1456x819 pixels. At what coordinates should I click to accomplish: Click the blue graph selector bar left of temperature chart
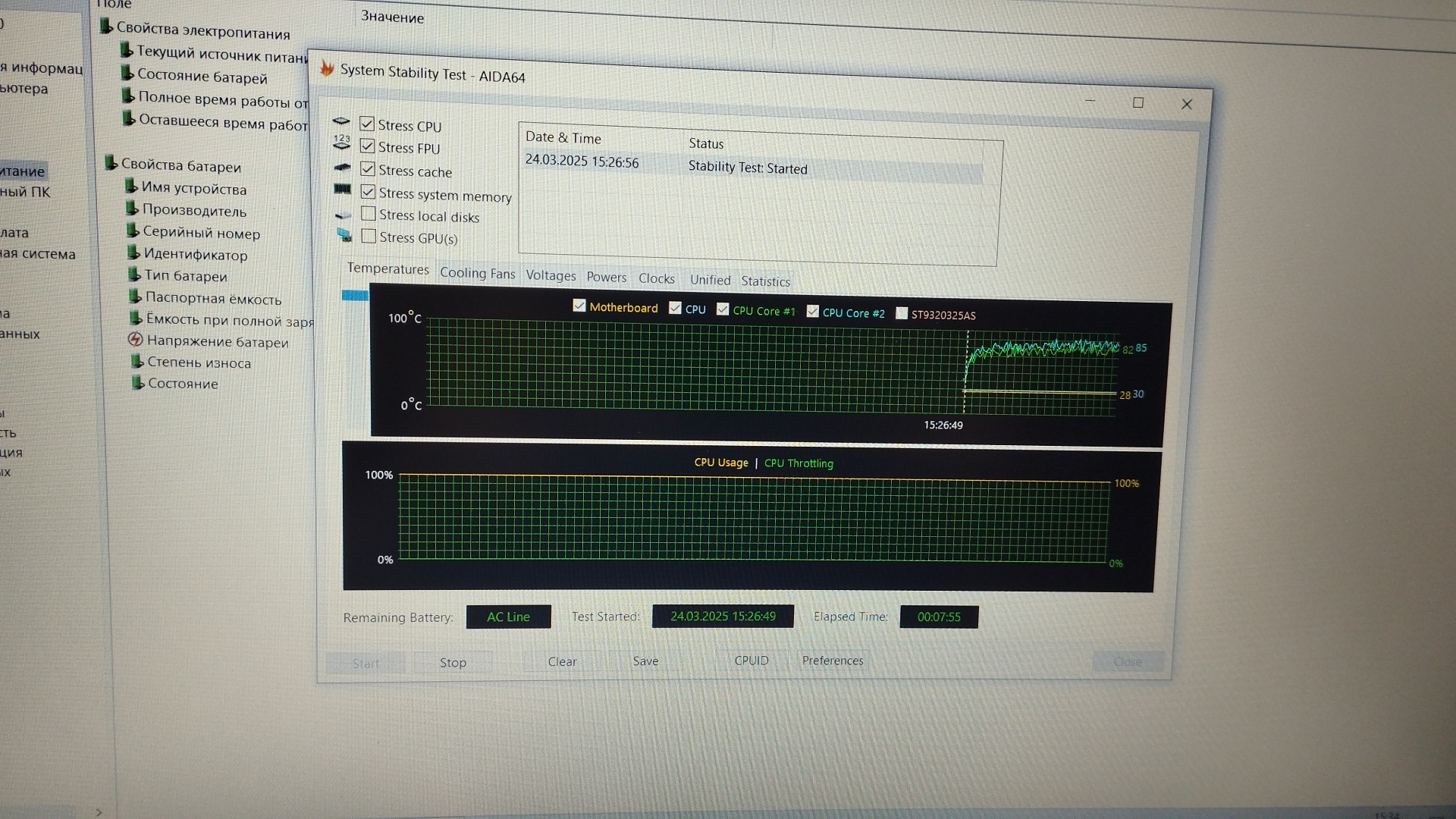[x=355, y=296]
